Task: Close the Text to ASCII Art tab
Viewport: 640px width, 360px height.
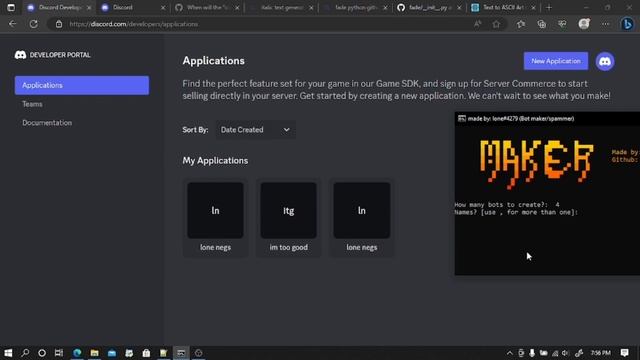Action: (533, 8)
